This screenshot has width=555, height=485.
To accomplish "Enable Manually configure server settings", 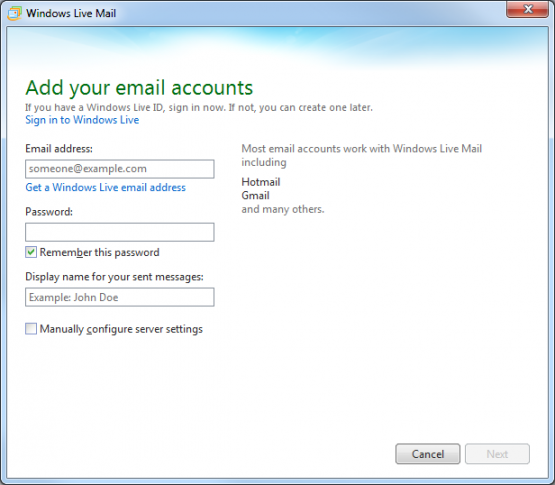I will pos(31,329).
